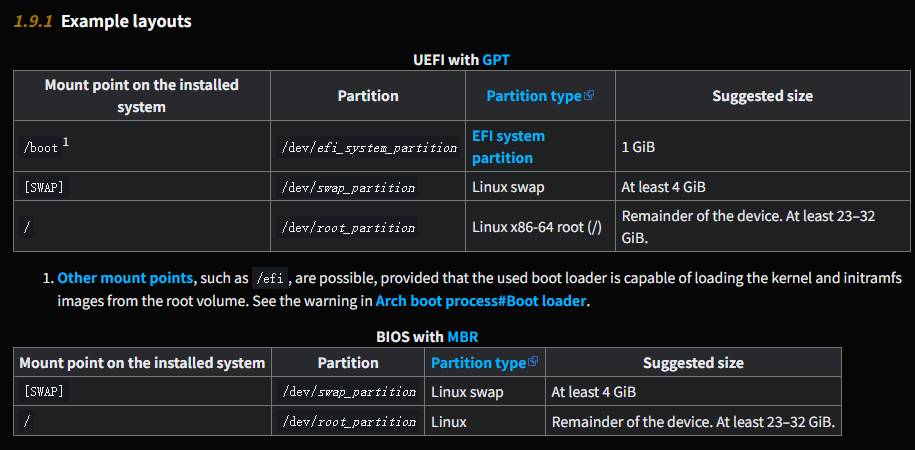Click the Suggested size header in BIOS table
915x450 pixels.
693,363
